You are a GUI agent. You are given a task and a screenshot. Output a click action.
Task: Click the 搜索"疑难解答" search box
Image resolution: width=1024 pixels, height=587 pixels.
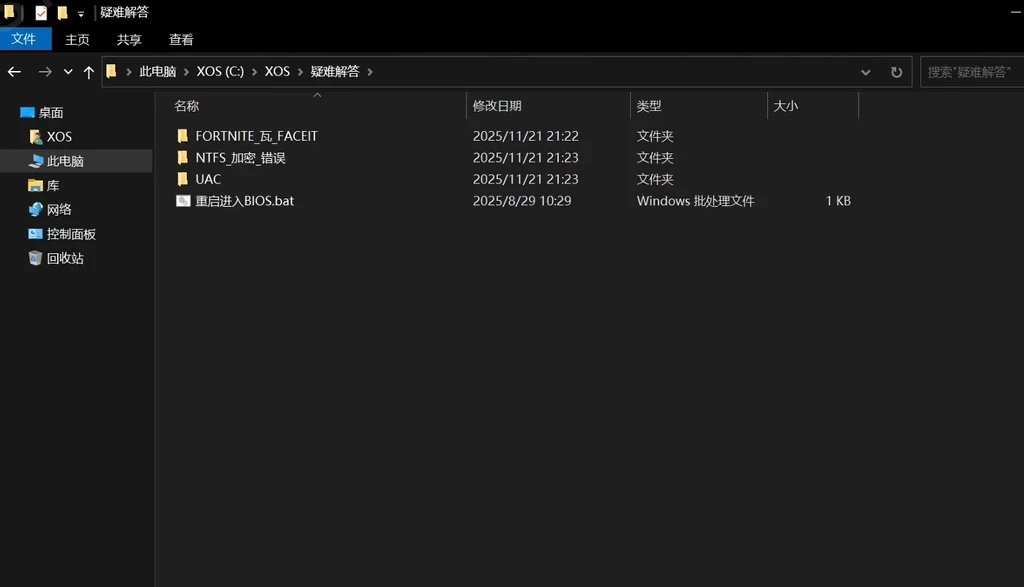[968, 72]
